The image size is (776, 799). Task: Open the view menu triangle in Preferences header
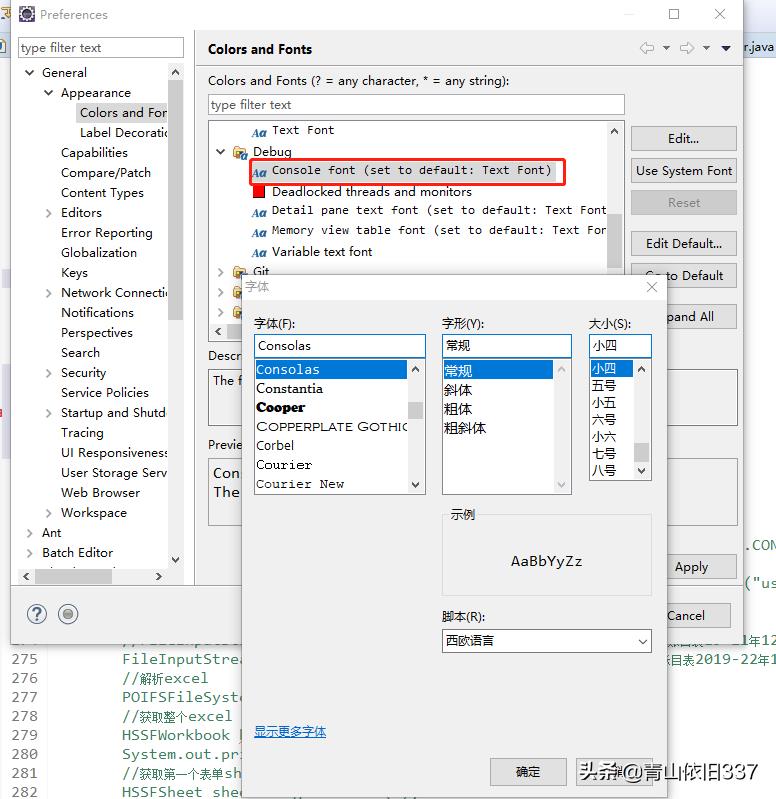pos(726,48)
